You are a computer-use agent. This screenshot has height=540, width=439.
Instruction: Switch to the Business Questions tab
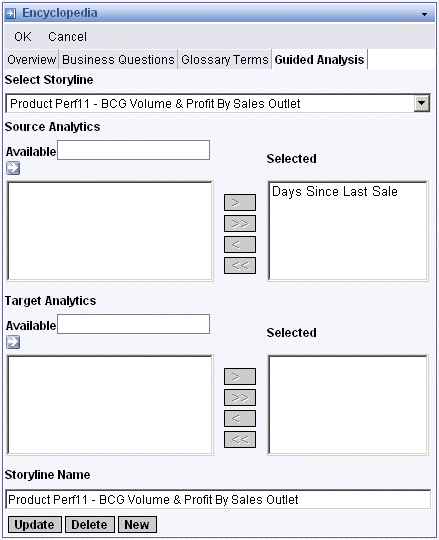pyautogui.click(x=118, y=60)
